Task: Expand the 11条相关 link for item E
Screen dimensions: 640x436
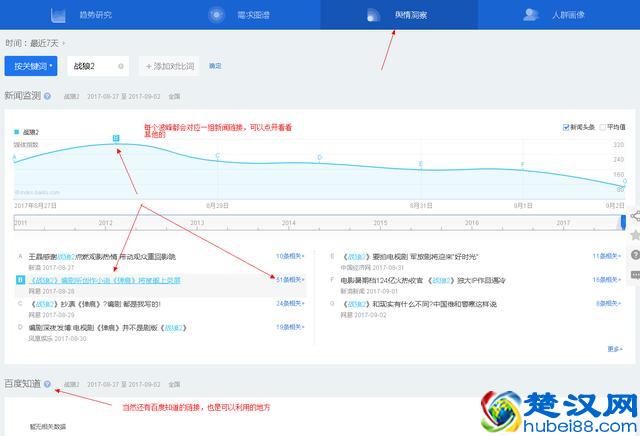Action: click(607, 256)
